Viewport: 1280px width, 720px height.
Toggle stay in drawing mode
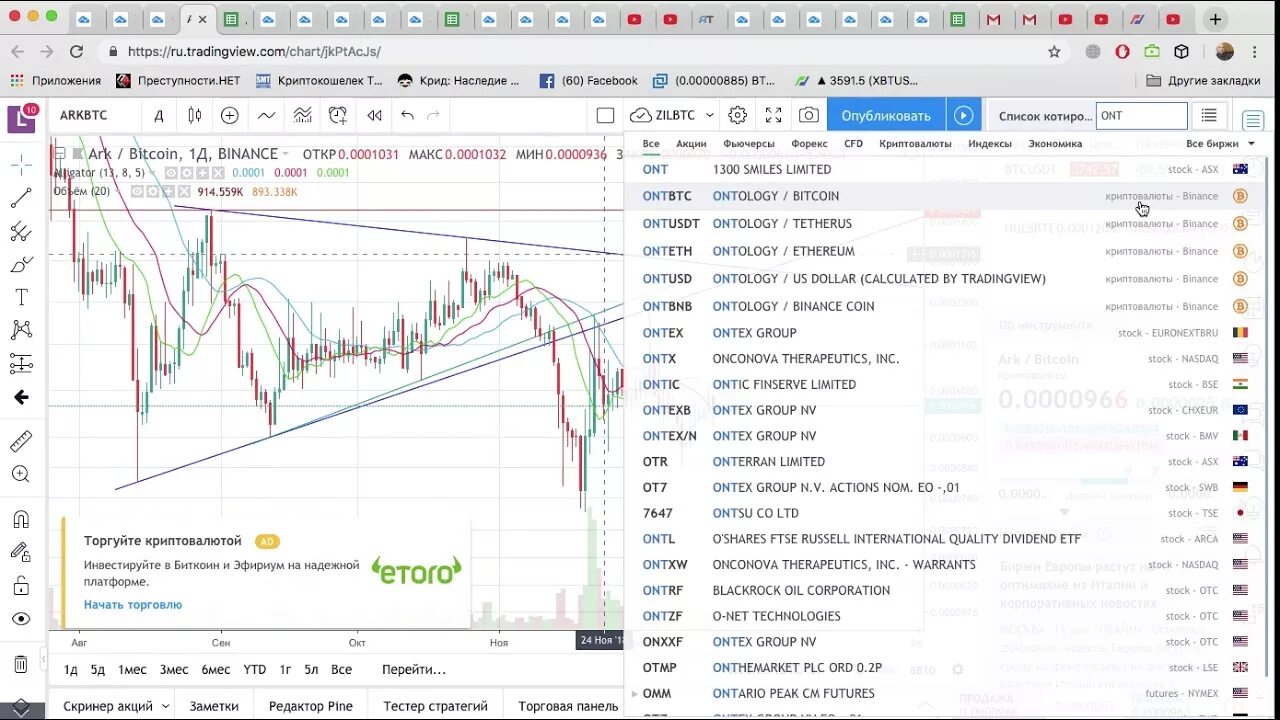tap(21, 552)
